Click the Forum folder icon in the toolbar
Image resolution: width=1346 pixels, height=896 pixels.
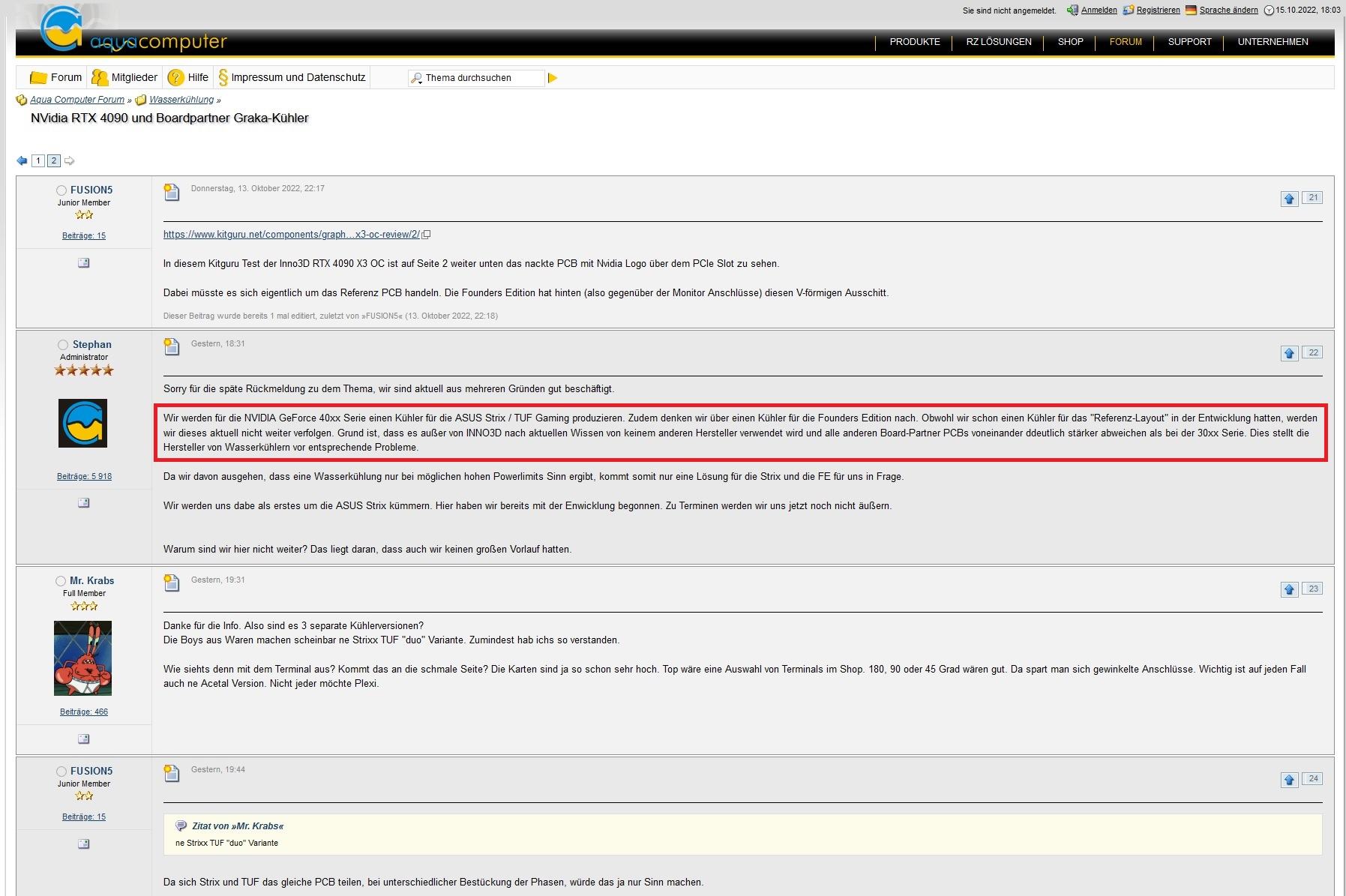coord(38,78)
